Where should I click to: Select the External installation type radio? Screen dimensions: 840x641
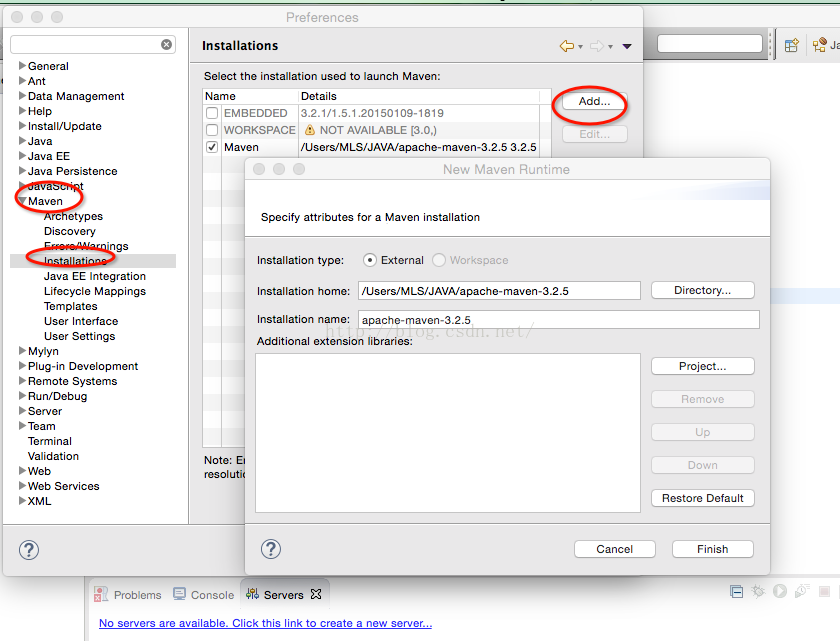tap(370, 260)
